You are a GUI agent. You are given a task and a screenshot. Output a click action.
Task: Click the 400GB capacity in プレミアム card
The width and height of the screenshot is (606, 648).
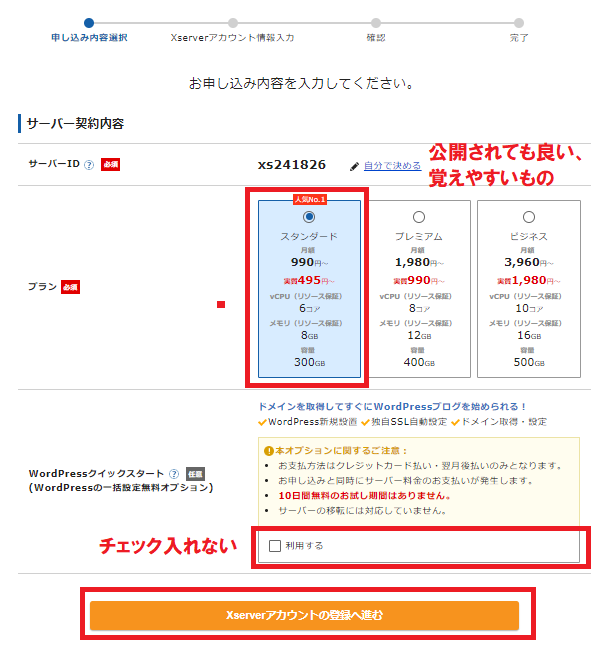[x=419, y=362]
